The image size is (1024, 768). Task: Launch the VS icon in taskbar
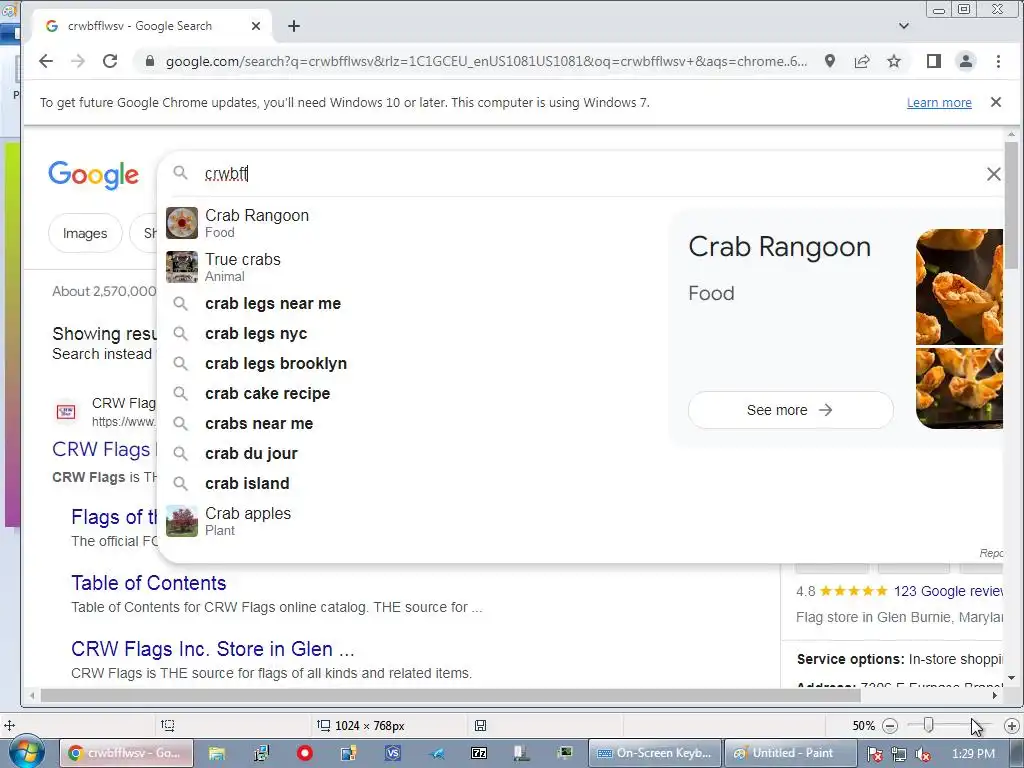[x=392, y=753]
